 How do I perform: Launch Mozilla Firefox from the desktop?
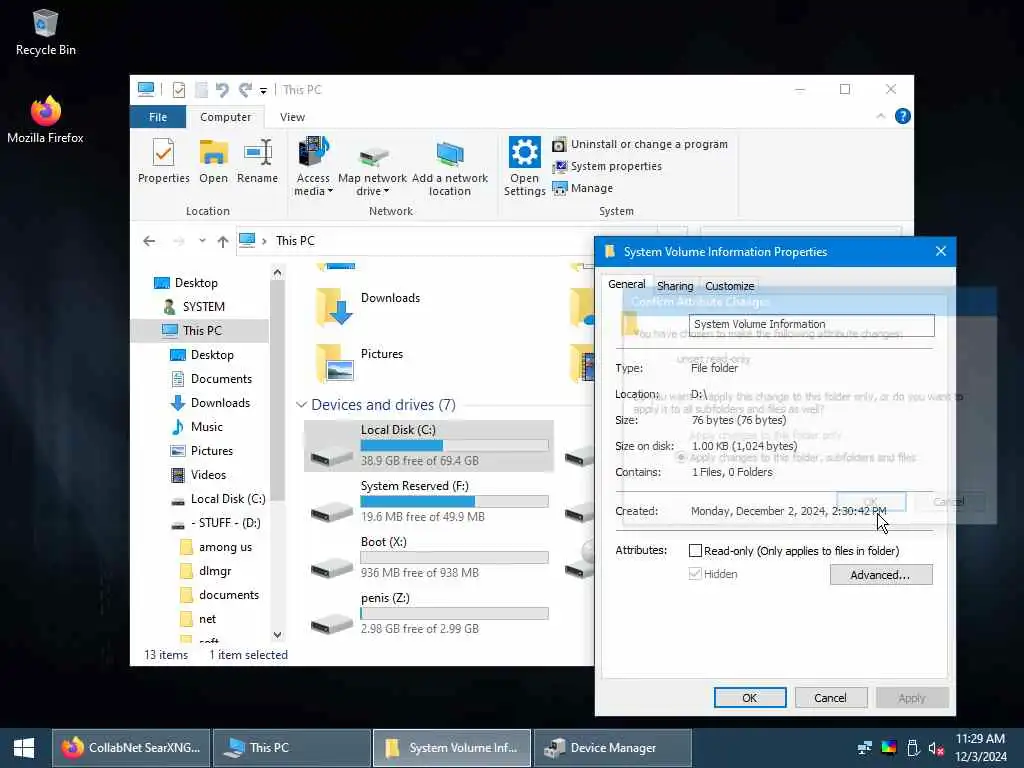point(45,120)
